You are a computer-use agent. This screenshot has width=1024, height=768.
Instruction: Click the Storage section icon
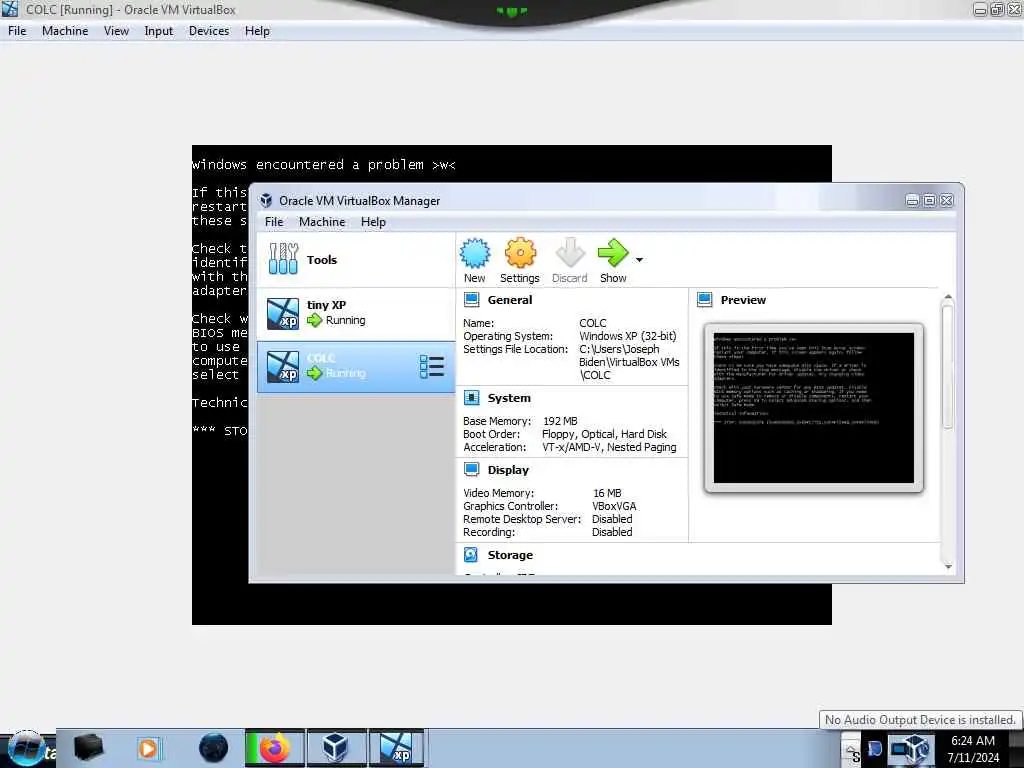tap(471, 554)
